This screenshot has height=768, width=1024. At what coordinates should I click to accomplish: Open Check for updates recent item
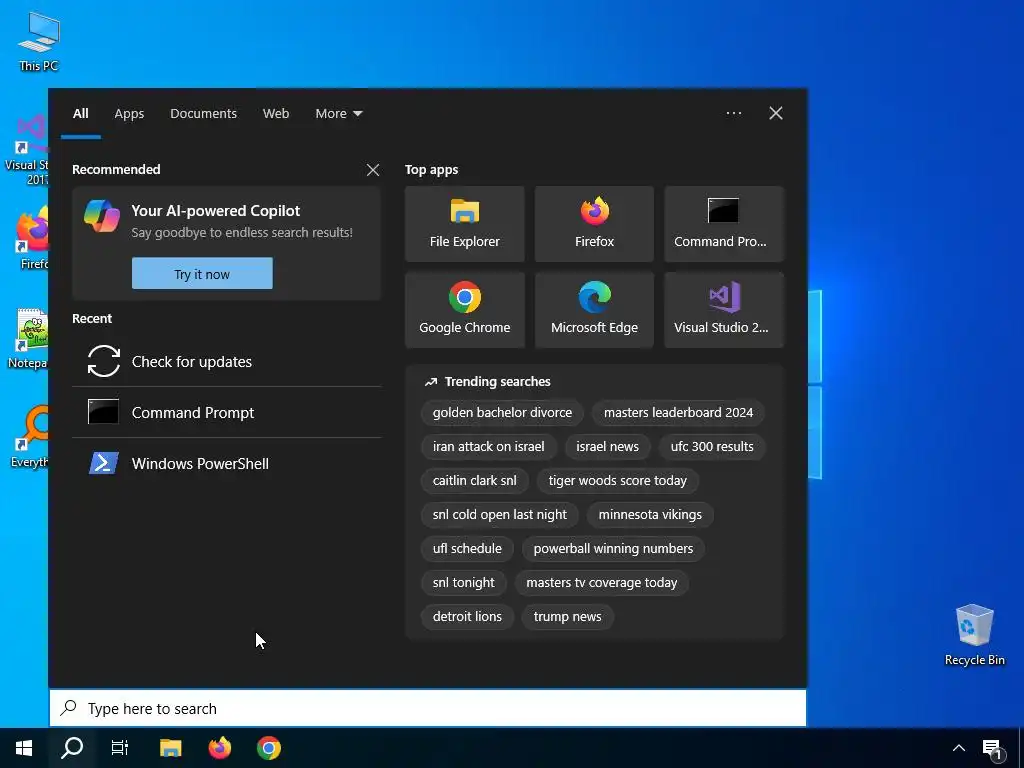point(227,361)
